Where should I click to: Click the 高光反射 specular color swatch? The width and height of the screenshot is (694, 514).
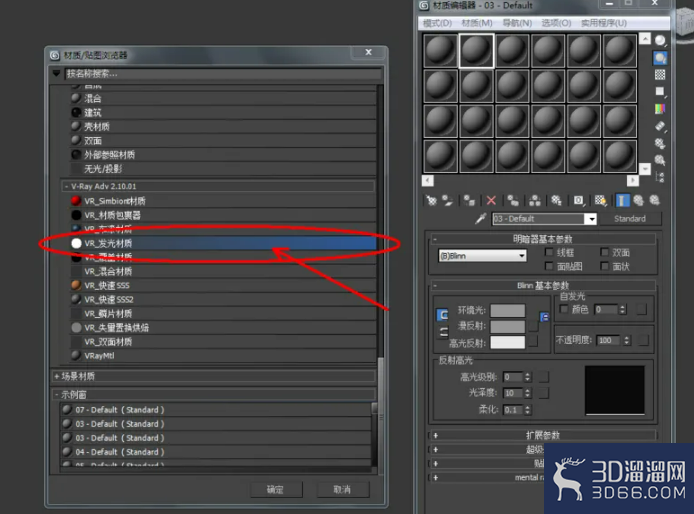tap(508, 342)
